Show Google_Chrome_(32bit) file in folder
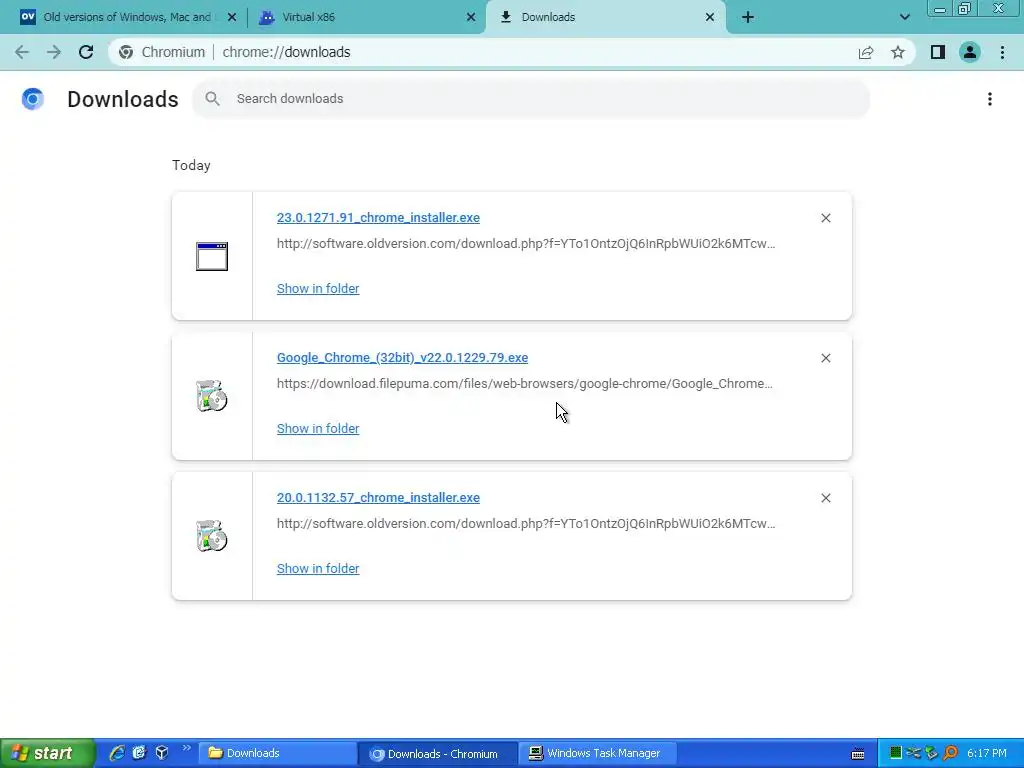The image size is (1024, 768). pyautogui.click(x=318, y=428)
